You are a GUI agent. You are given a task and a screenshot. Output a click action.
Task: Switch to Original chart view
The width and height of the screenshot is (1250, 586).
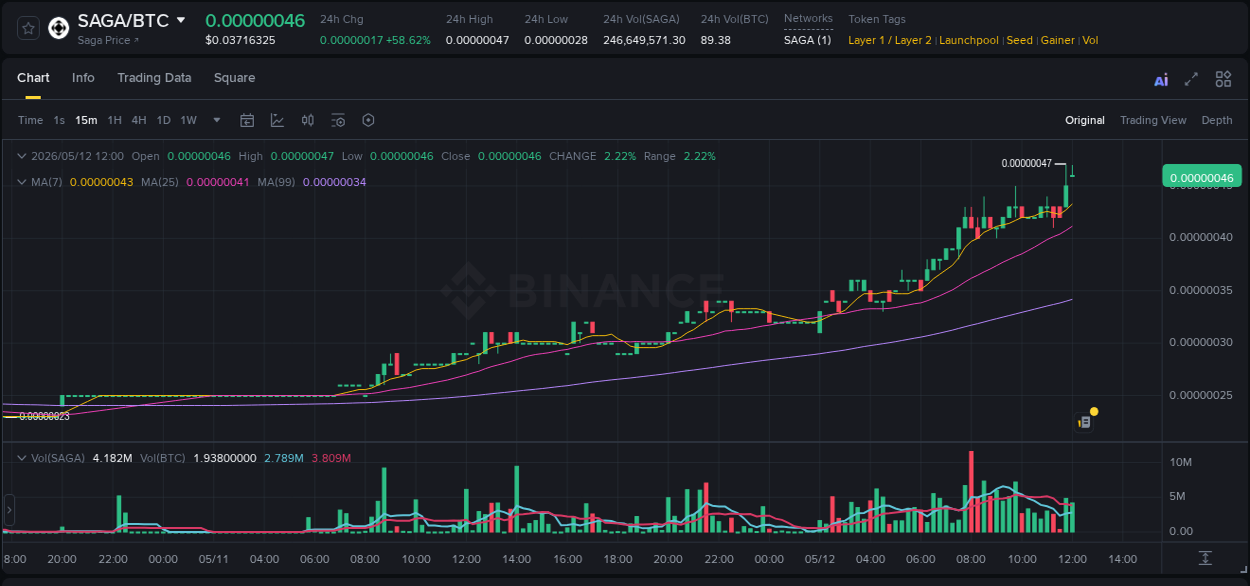(1085, 120)
